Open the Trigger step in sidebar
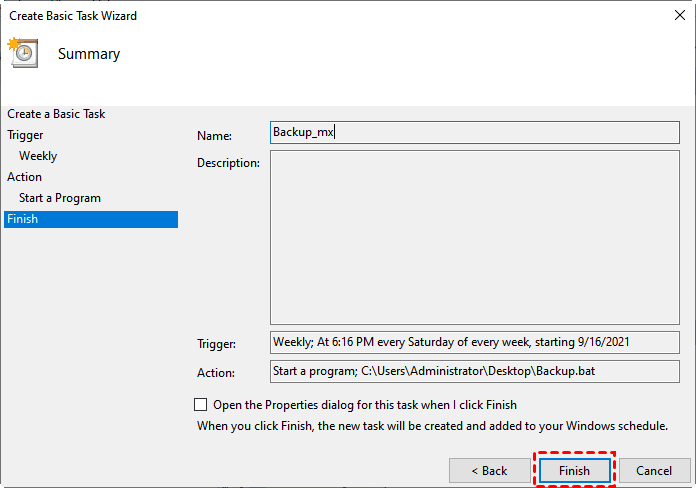 (25, 135)
